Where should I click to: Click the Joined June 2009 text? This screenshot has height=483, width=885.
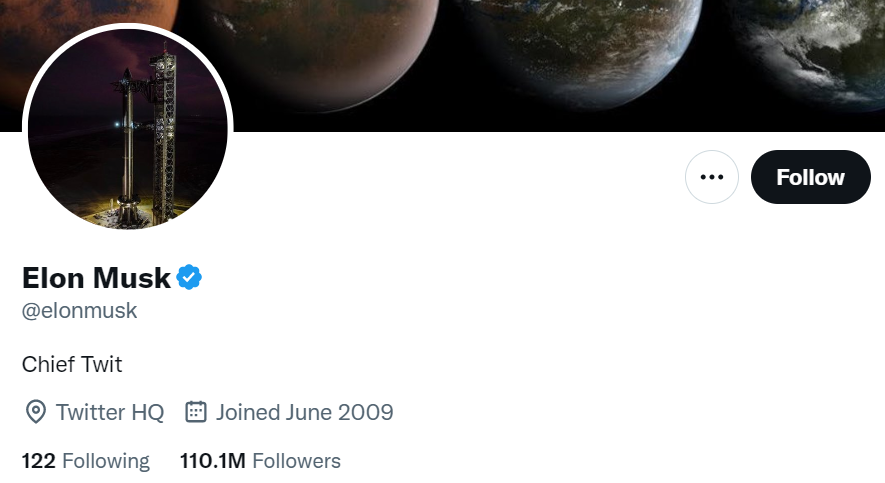(304, 412)
